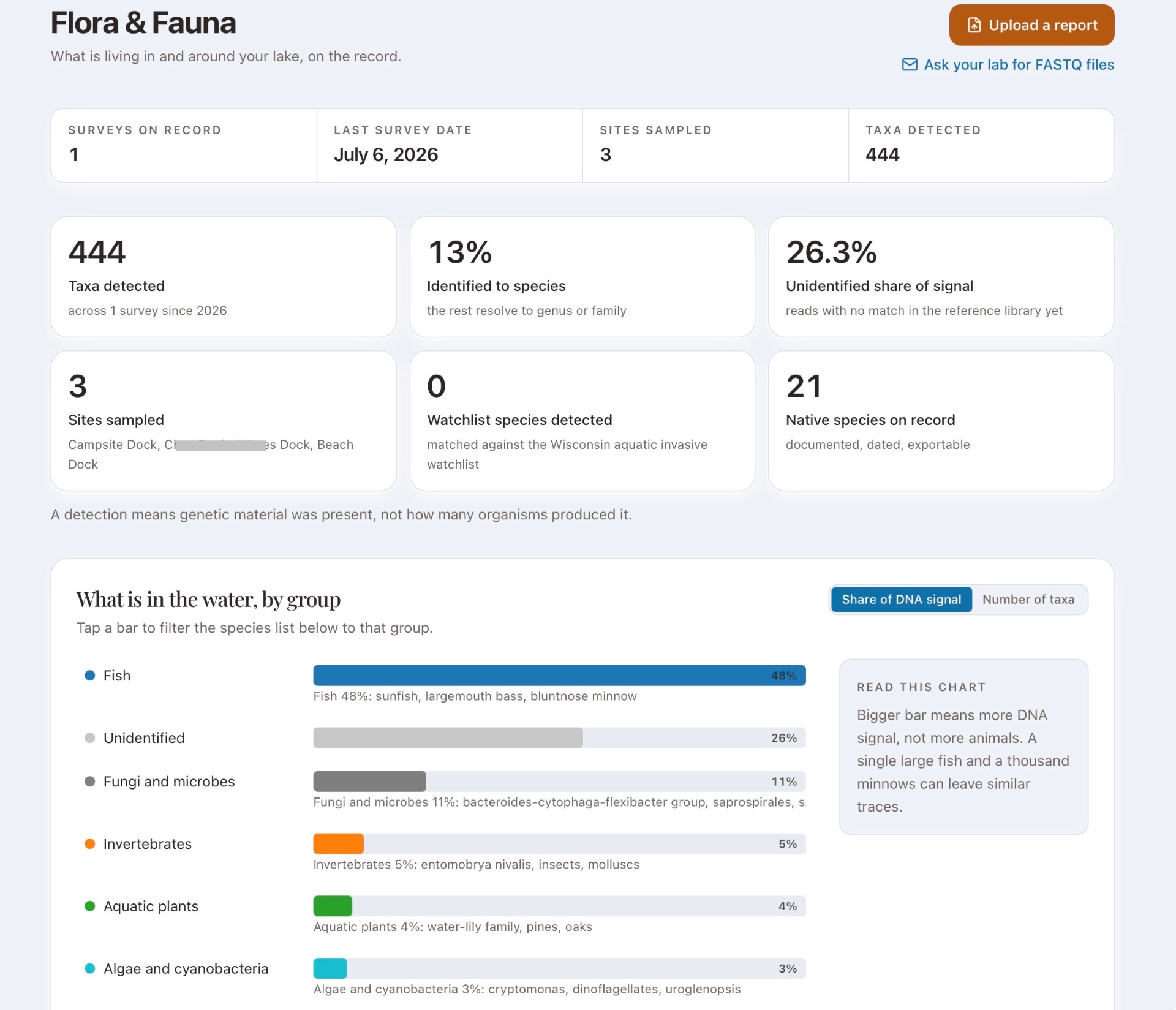Select the Fungi and microbes bar
The height and width of the screenshot is (1010, 1176).
coord(369,782)
